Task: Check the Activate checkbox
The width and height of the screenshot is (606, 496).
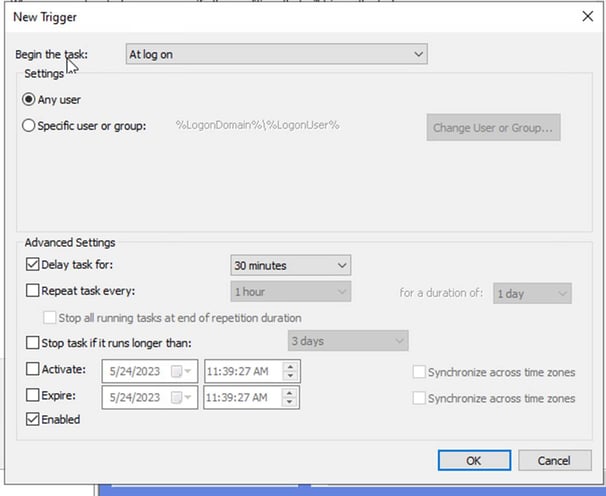Action: 32,369
